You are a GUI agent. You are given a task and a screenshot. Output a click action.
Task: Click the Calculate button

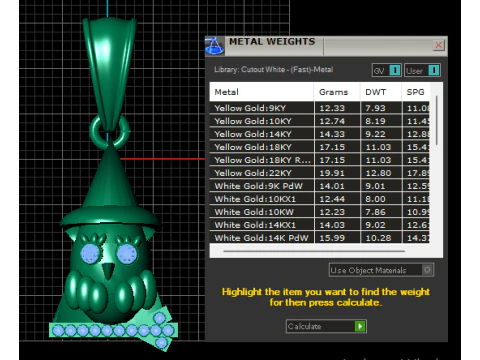click(x=326, y=326)
